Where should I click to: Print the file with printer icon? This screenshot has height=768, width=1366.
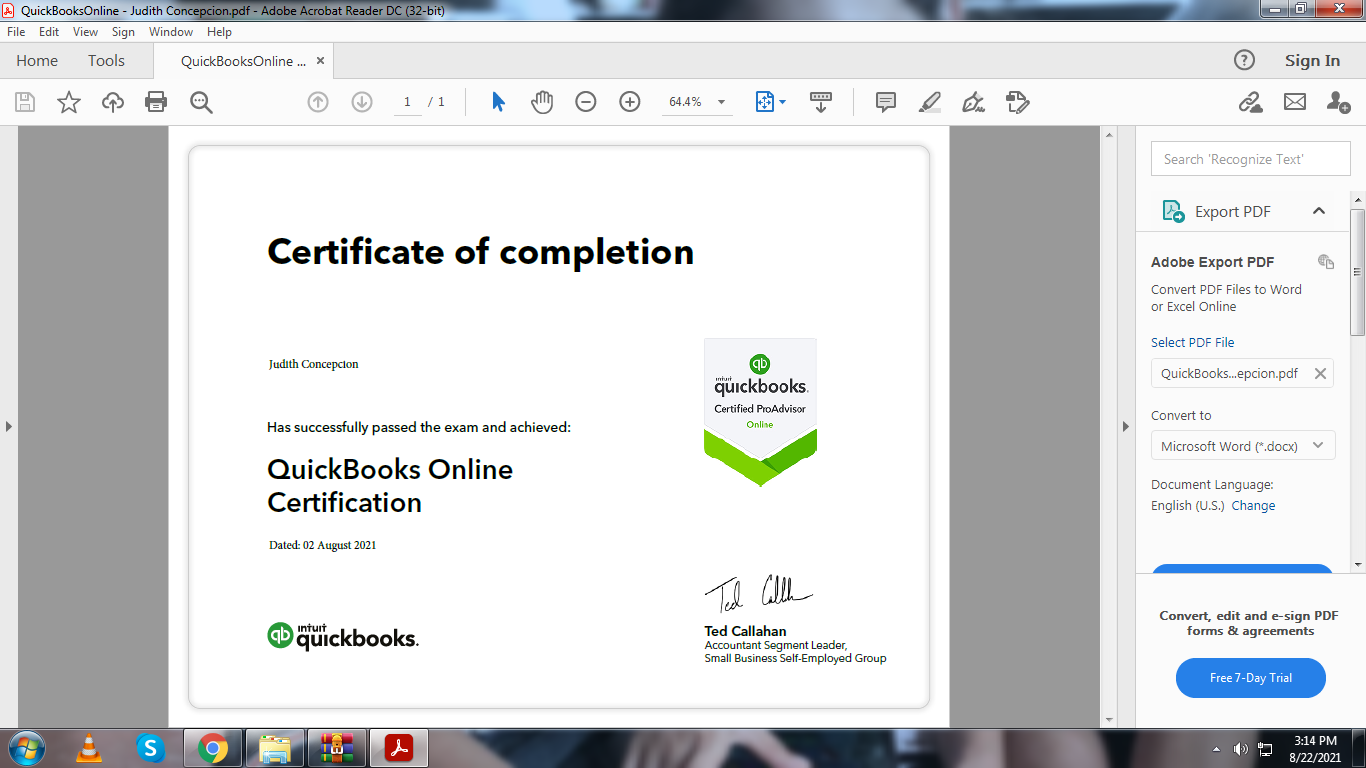(x=156, y=102)
